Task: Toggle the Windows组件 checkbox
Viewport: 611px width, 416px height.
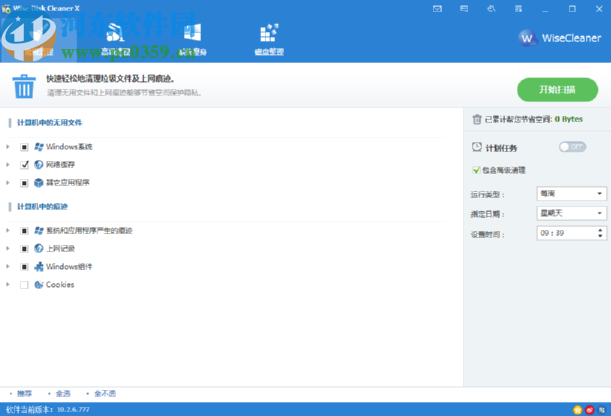Action: 24,267
